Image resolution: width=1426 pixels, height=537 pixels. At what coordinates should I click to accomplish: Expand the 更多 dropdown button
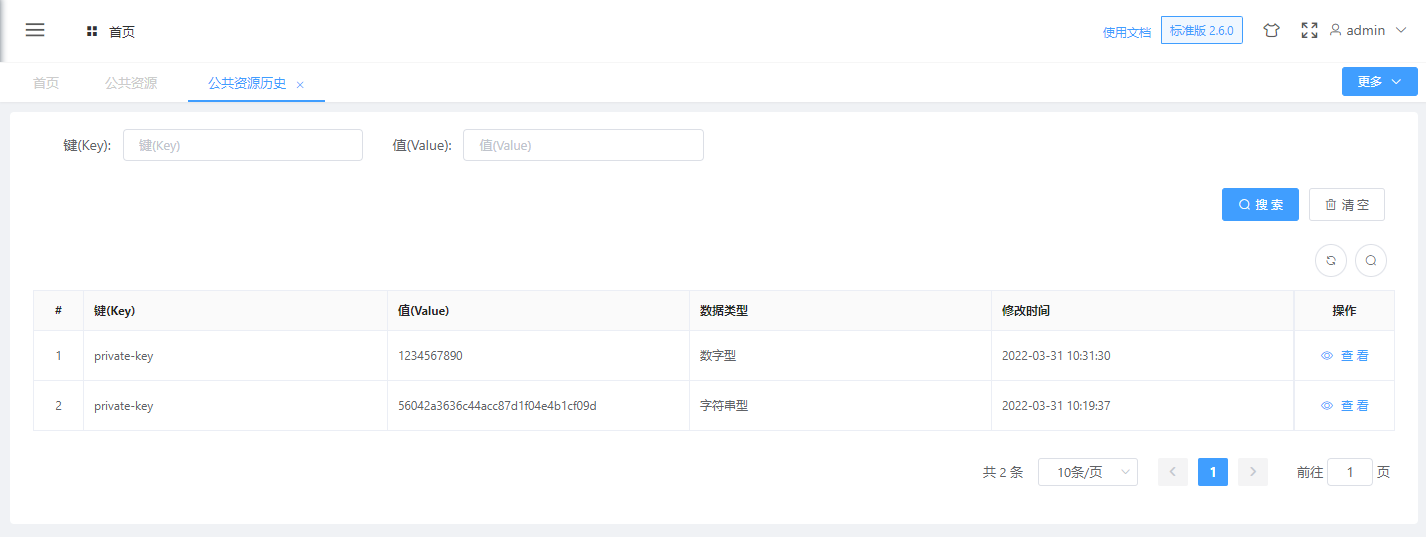(1380, 82)
